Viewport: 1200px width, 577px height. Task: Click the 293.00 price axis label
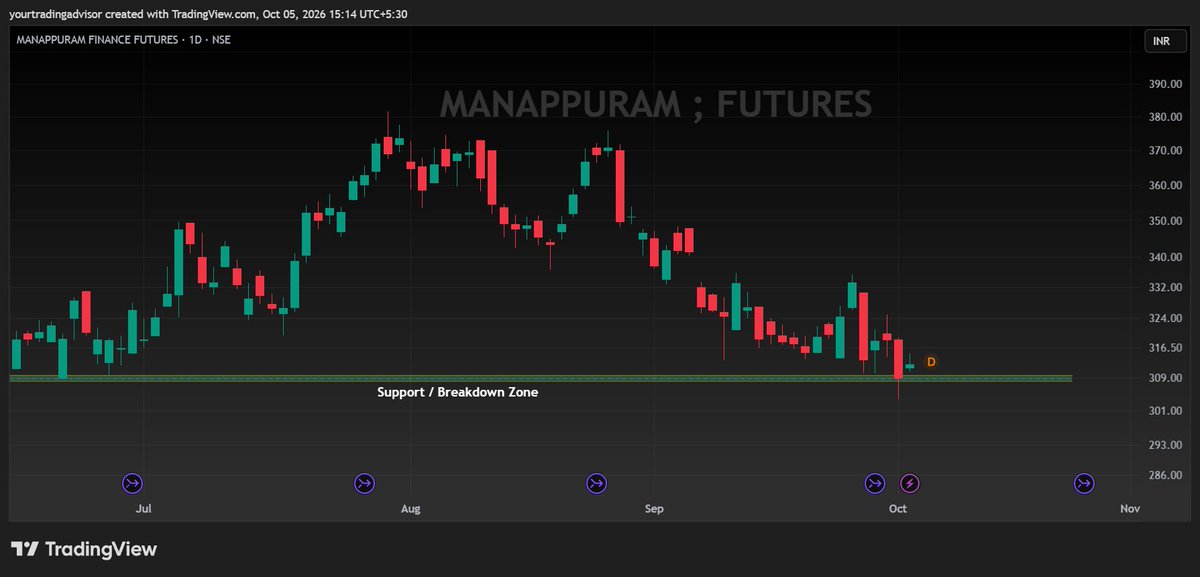pyautogui.click(x=1166, y=445)
